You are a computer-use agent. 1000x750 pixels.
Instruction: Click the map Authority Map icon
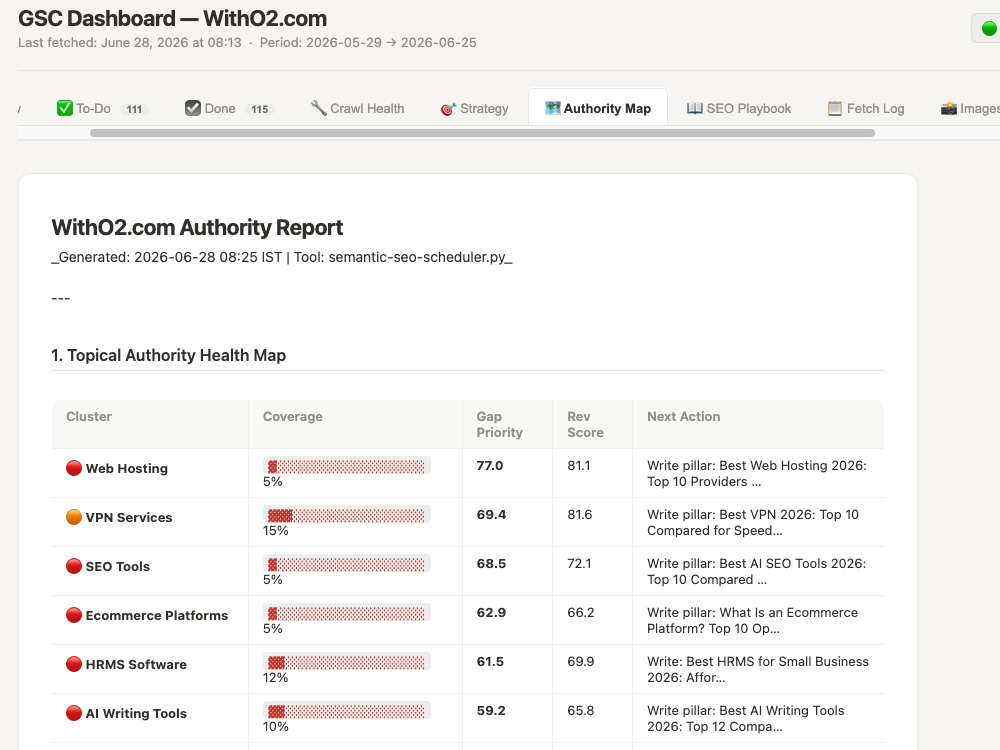point(552,108)
